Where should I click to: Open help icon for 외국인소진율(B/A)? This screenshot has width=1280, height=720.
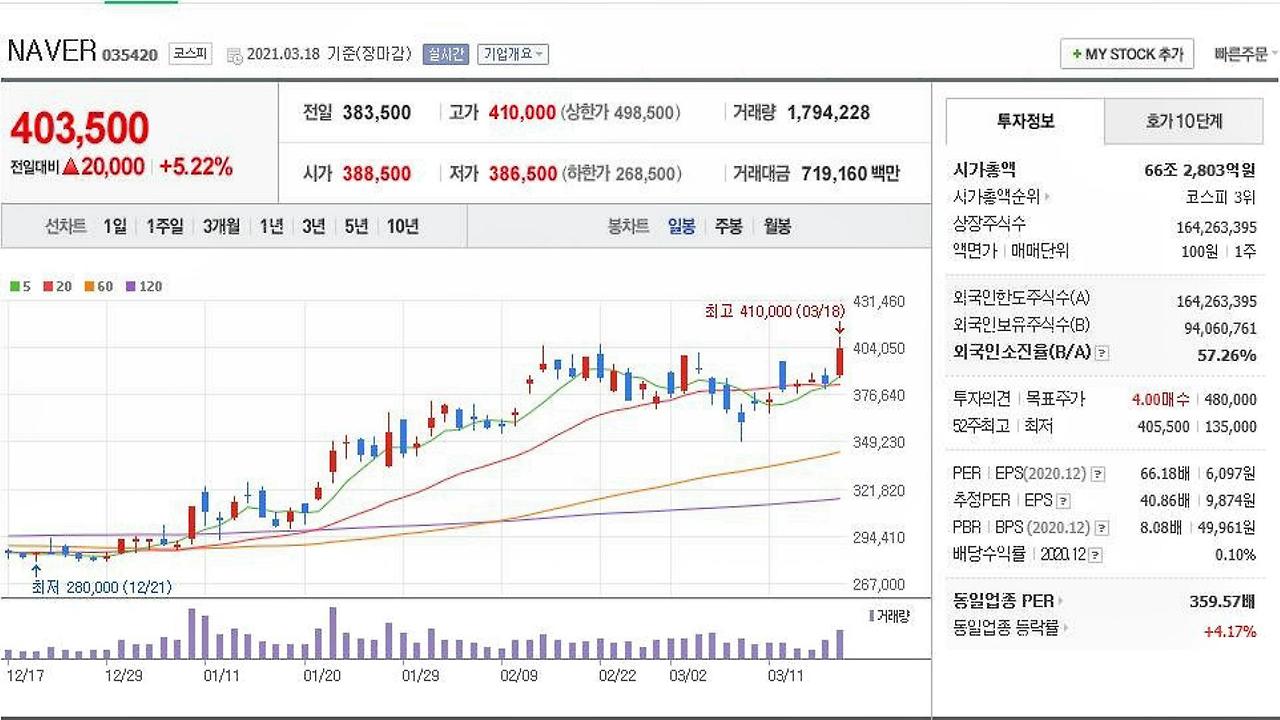(1102, 353)
